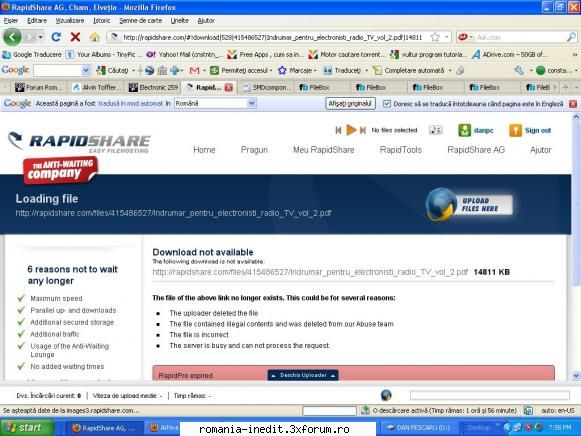Open new tab plus button

point(565,87)
